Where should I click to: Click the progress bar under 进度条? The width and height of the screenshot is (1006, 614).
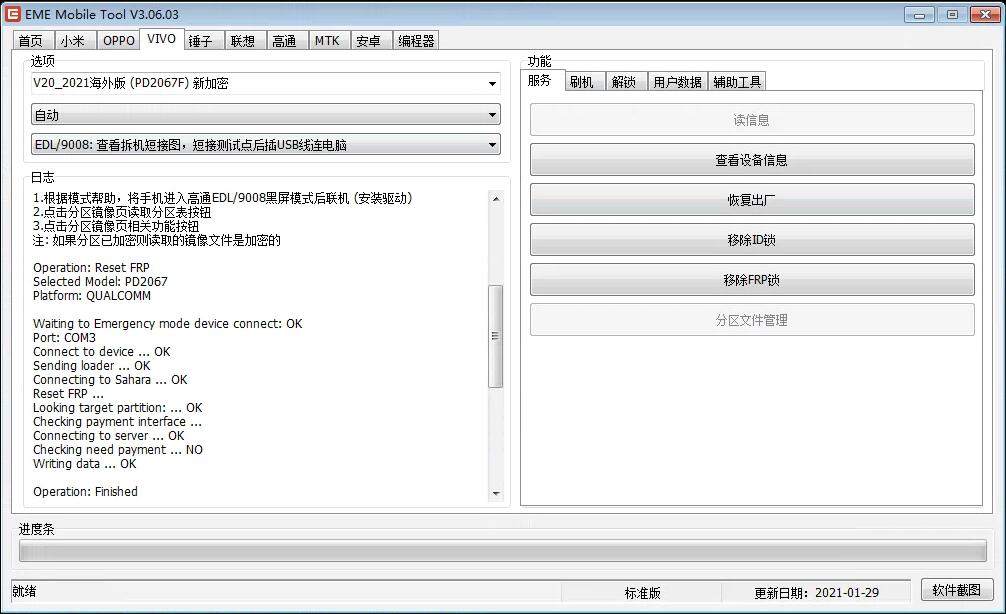503,550
